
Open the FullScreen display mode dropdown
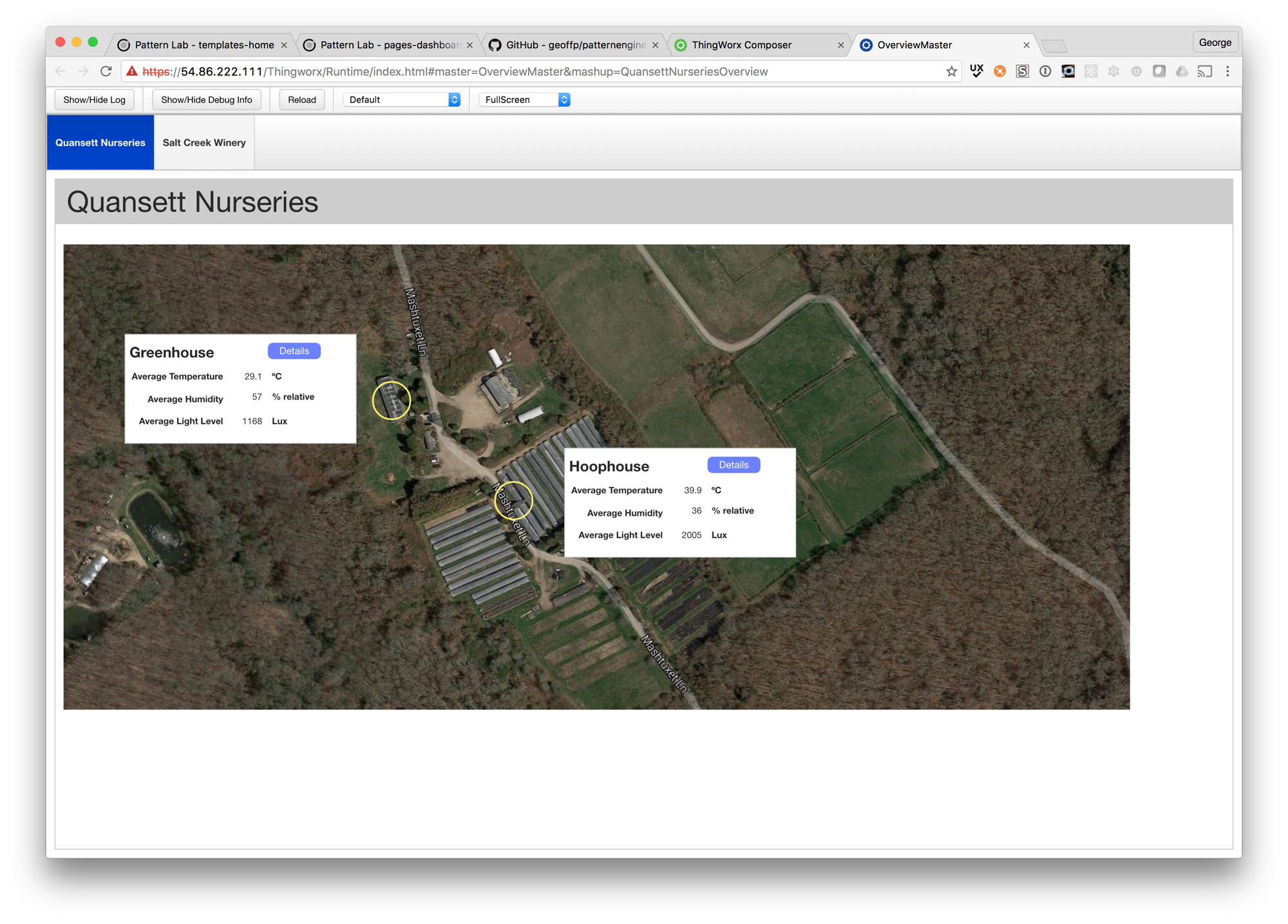pyautogui.click(x=524, y=99)
